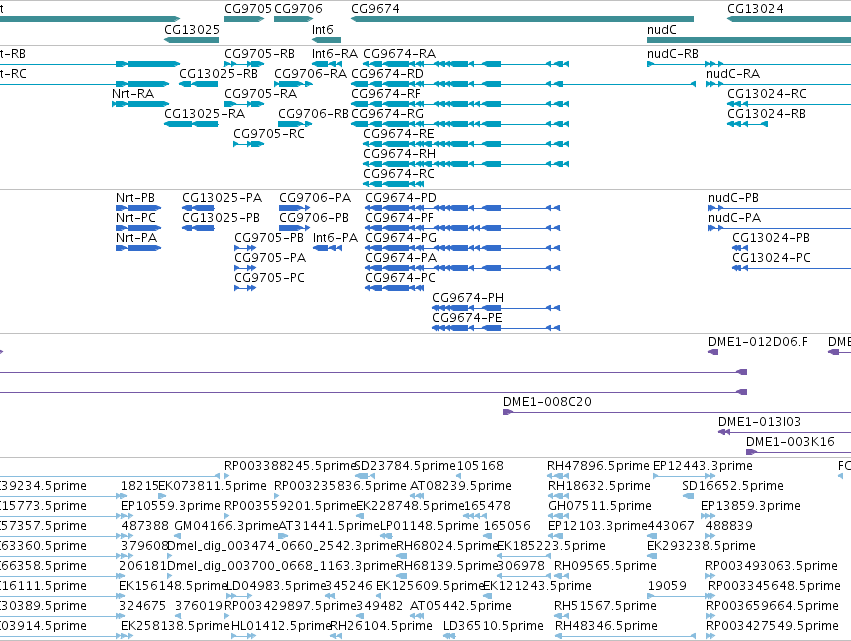
Task: Click protein CG9705-PC
Action: 269,278
